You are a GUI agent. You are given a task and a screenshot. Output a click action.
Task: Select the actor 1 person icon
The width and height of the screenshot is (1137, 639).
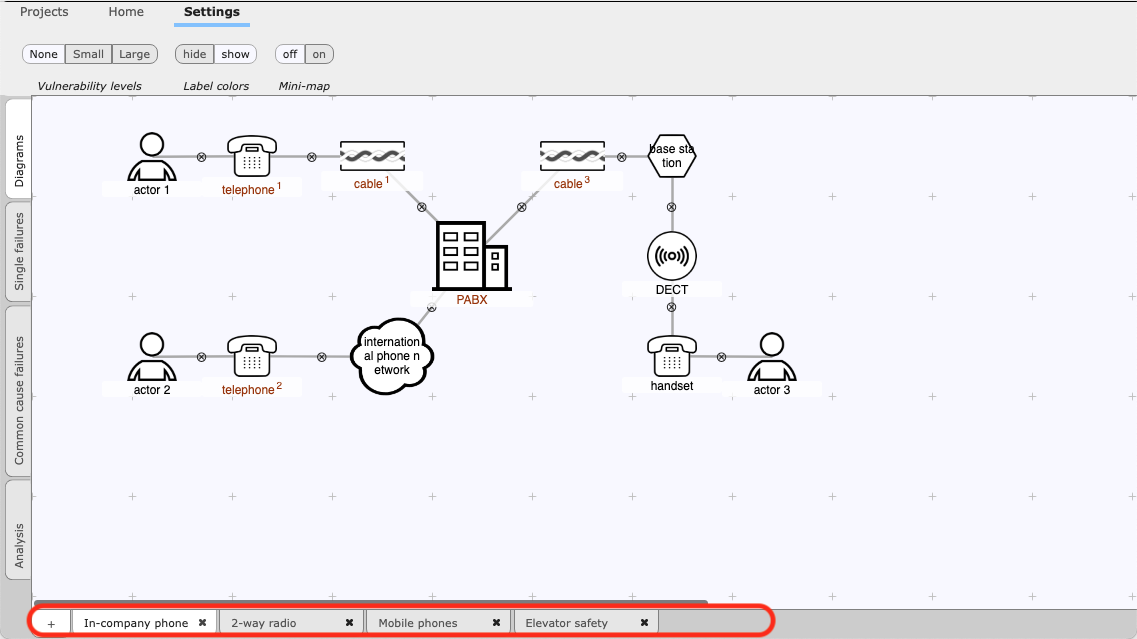click(x=152, y=156)
